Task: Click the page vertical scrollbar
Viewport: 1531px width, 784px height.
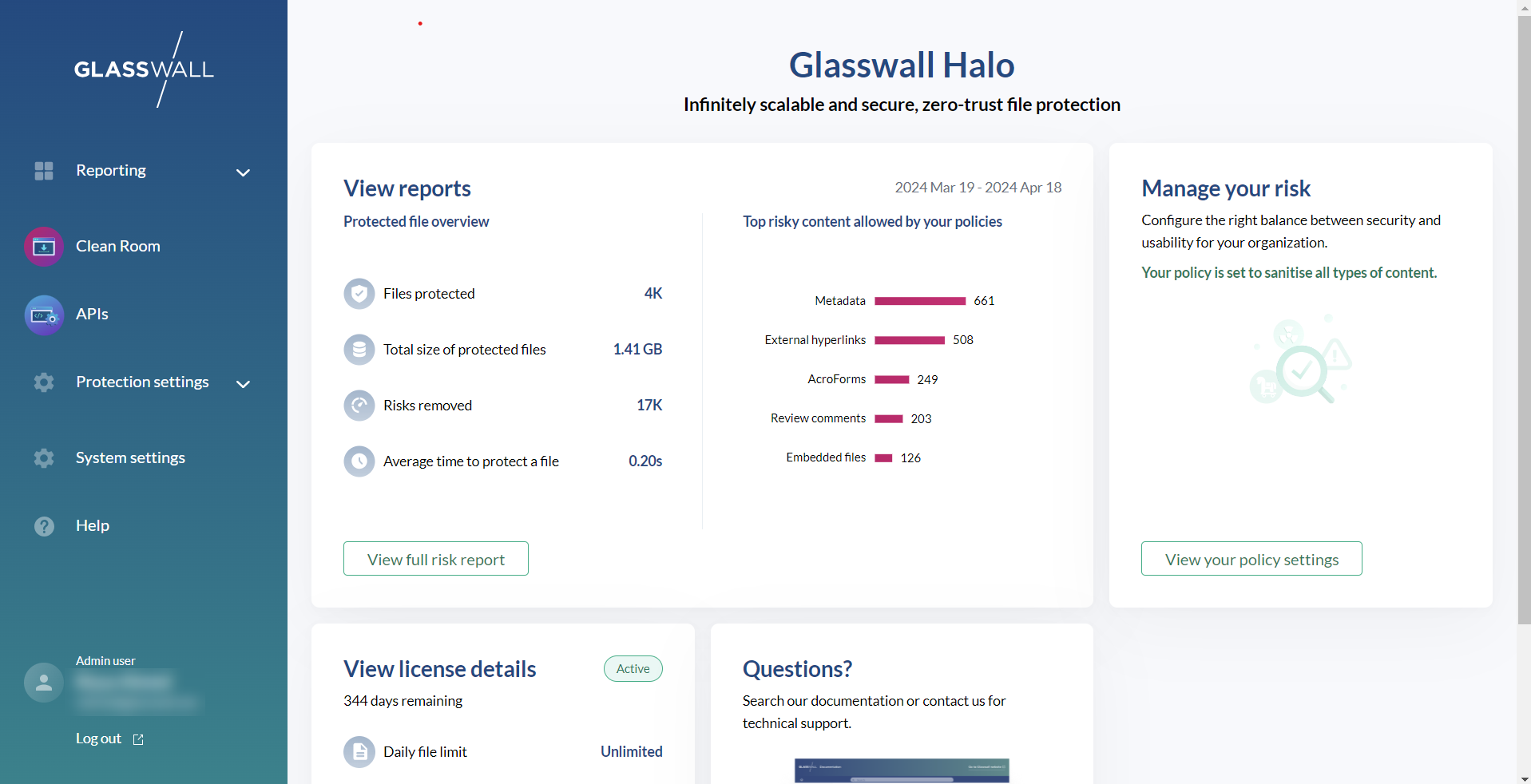Action: tap(1524, 319)
